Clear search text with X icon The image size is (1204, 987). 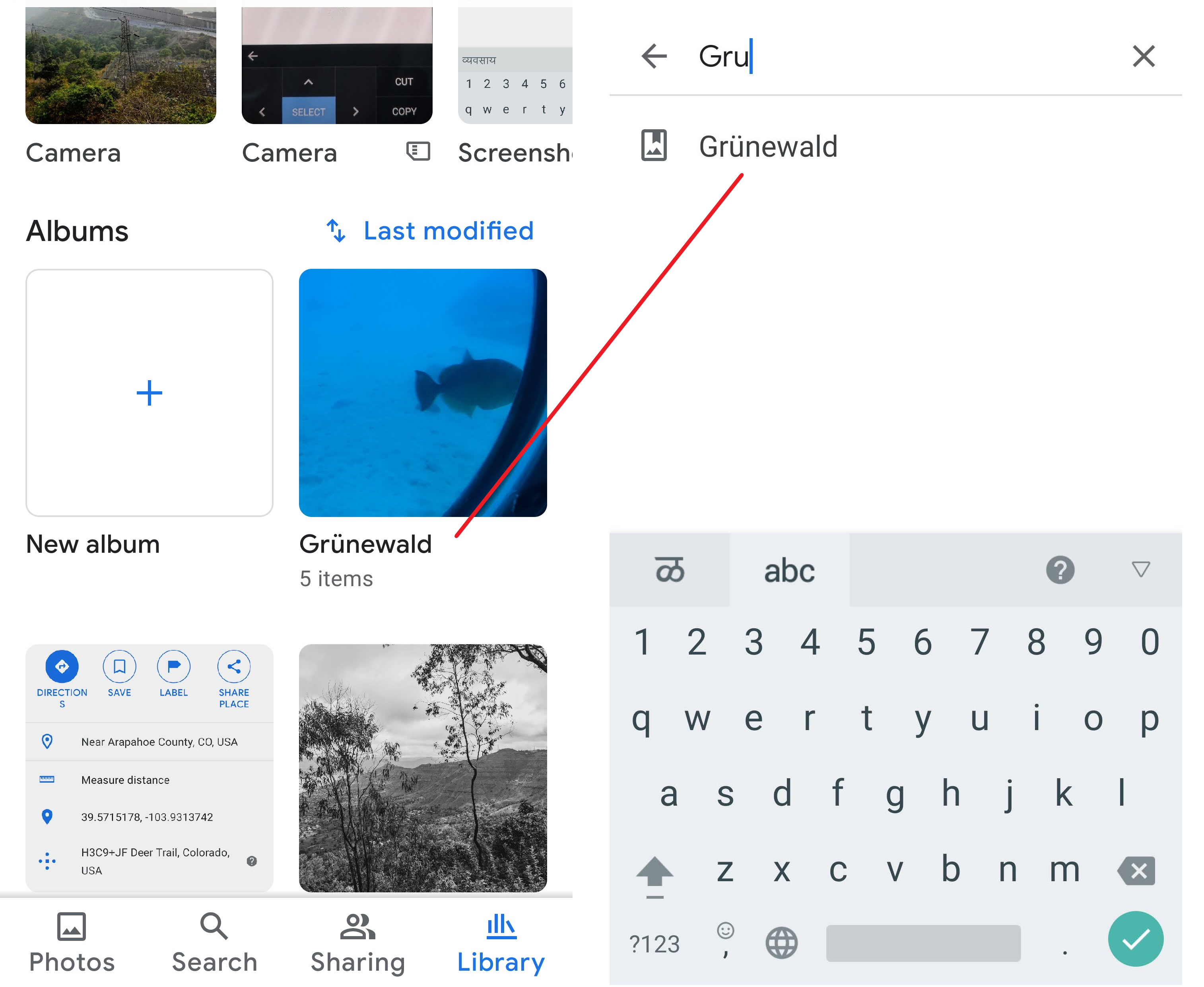coord(1143,56)
